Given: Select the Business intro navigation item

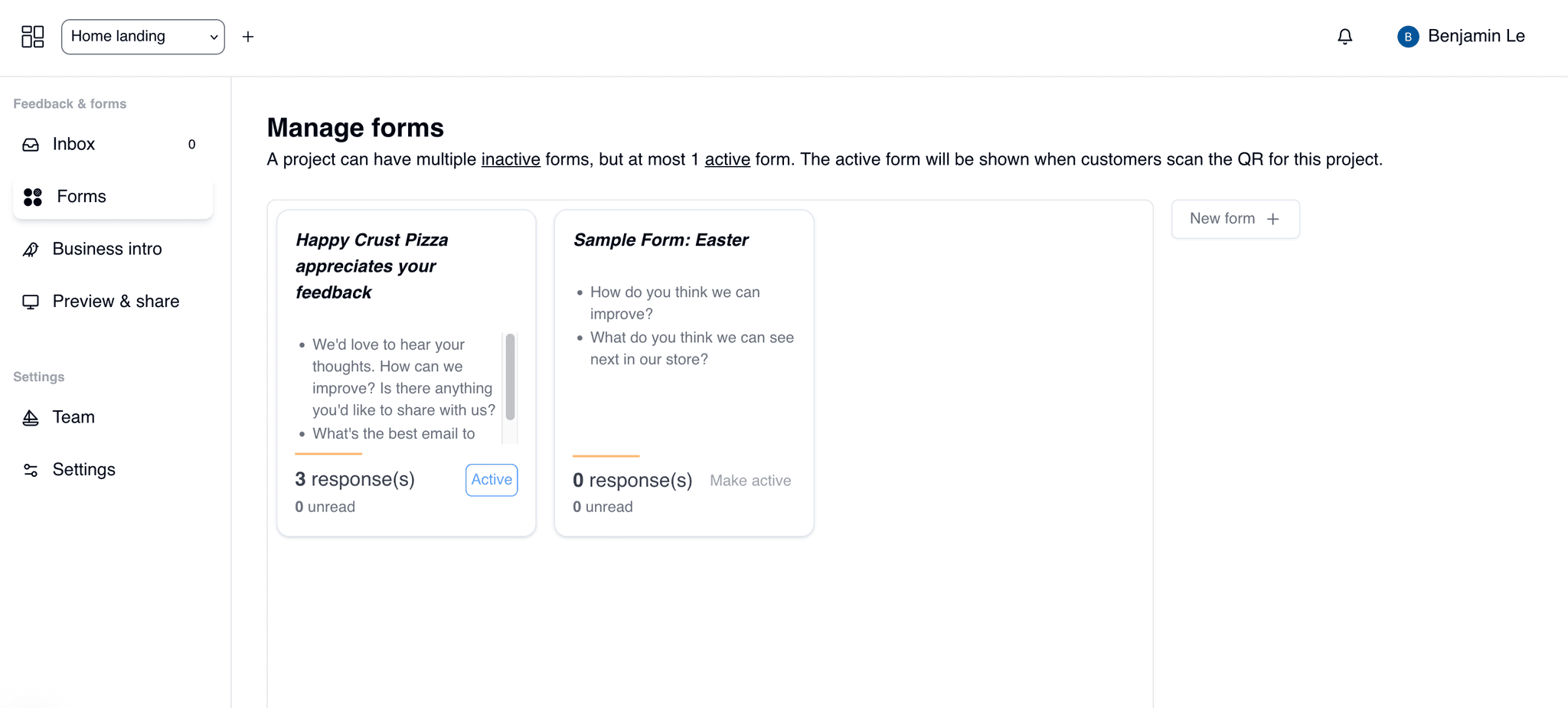Looking at the screenshot, I should click(x=106, y=249).
